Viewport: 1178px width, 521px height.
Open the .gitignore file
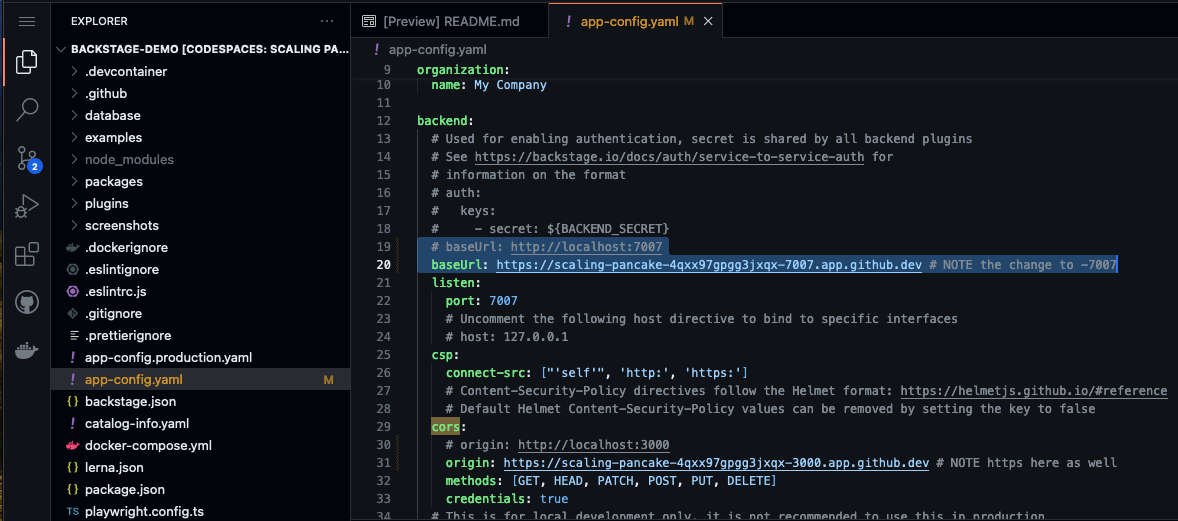click(x=201, y=314)
